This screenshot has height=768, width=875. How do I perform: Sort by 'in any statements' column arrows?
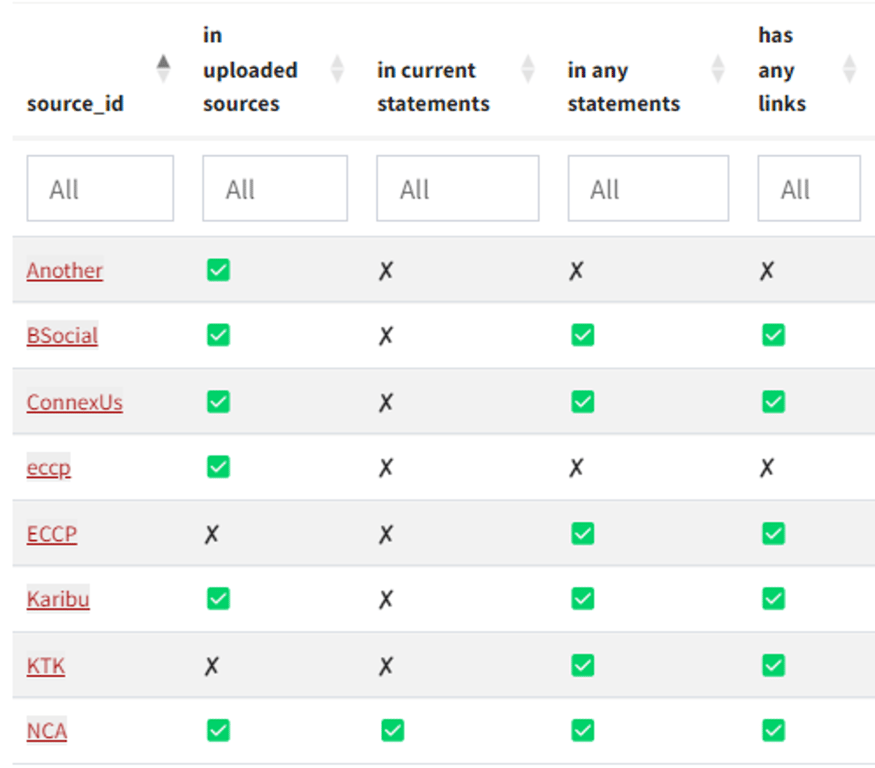718,69
